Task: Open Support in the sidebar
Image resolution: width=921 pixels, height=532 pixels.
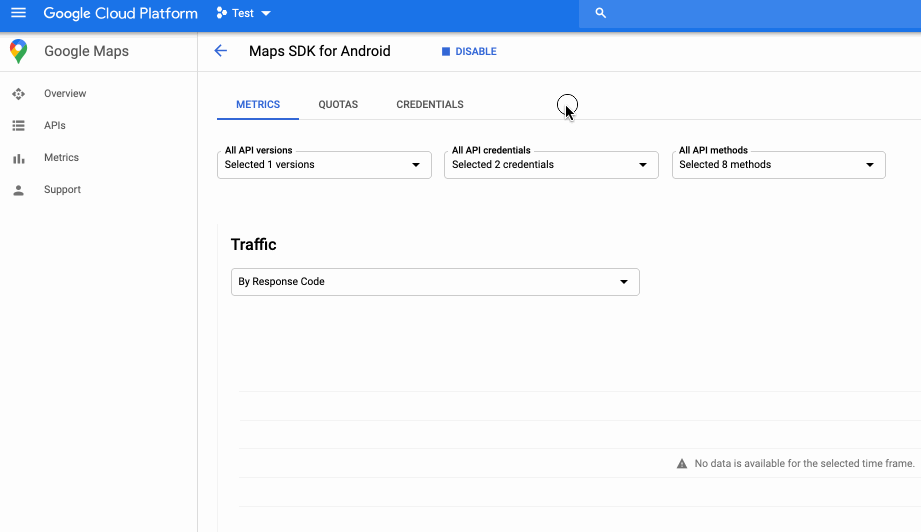Action: click(x=62, y=190)
